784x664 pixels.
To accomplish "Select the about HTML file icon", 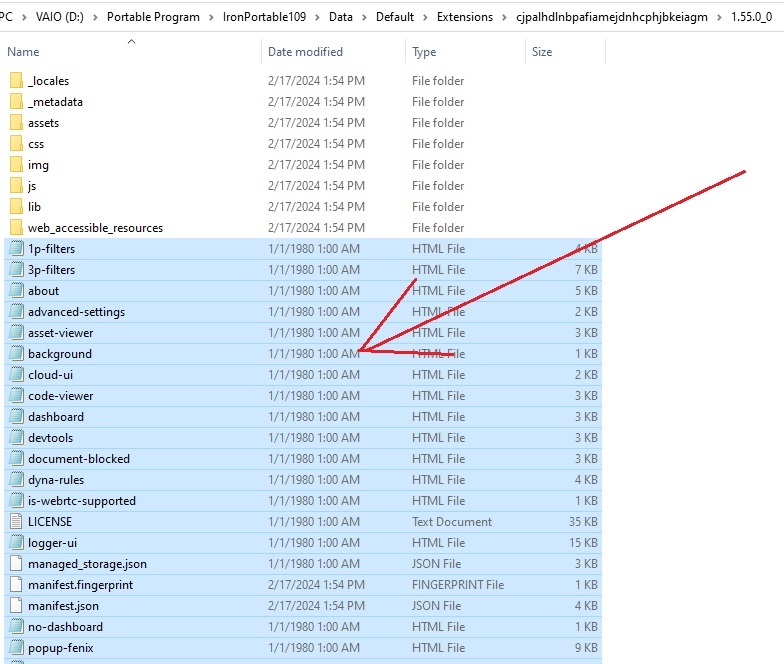I will (x=16, y=290).
